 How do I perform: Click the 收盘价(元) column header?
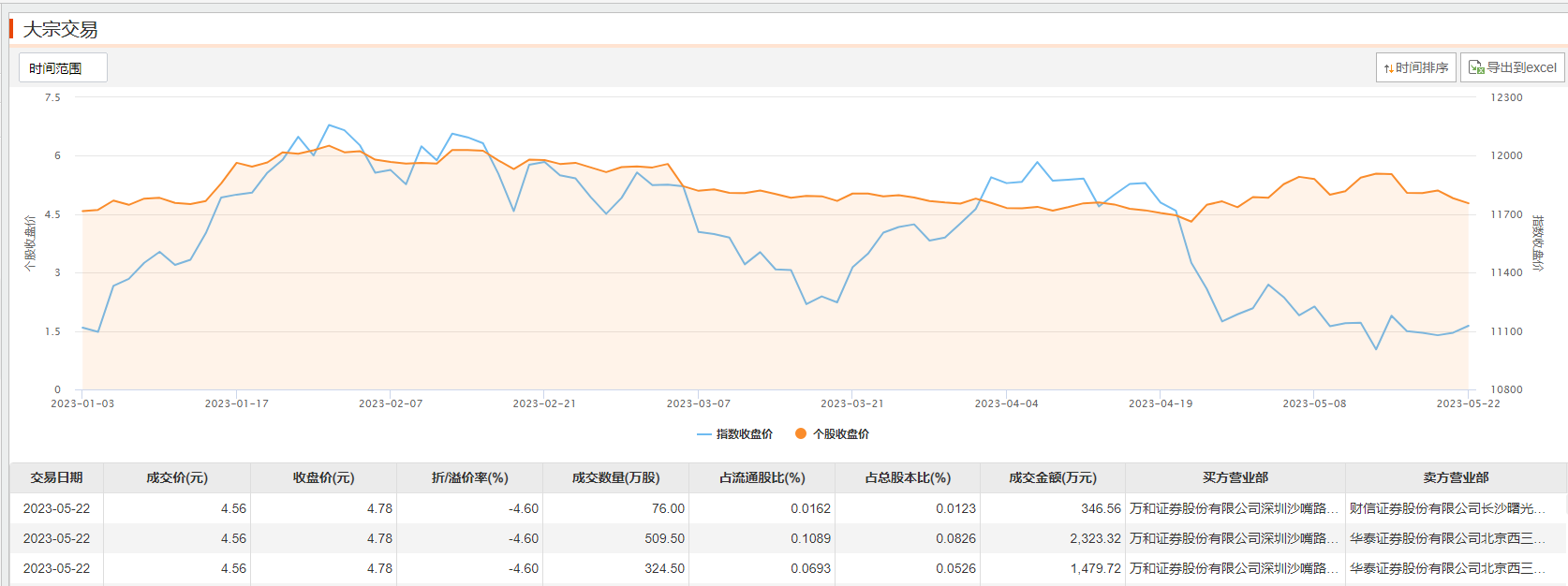[323, 477]
